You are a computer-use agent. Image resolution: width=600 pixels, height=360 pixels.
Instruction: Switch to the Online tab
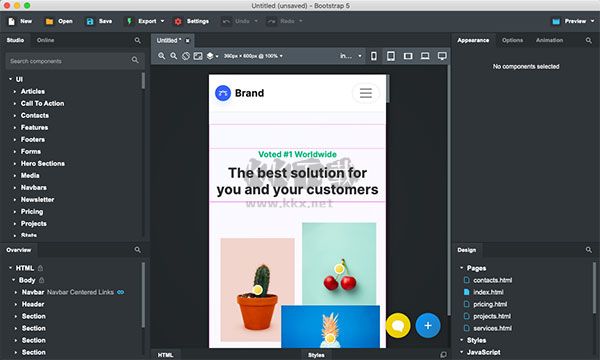click(x=45, y=40)
